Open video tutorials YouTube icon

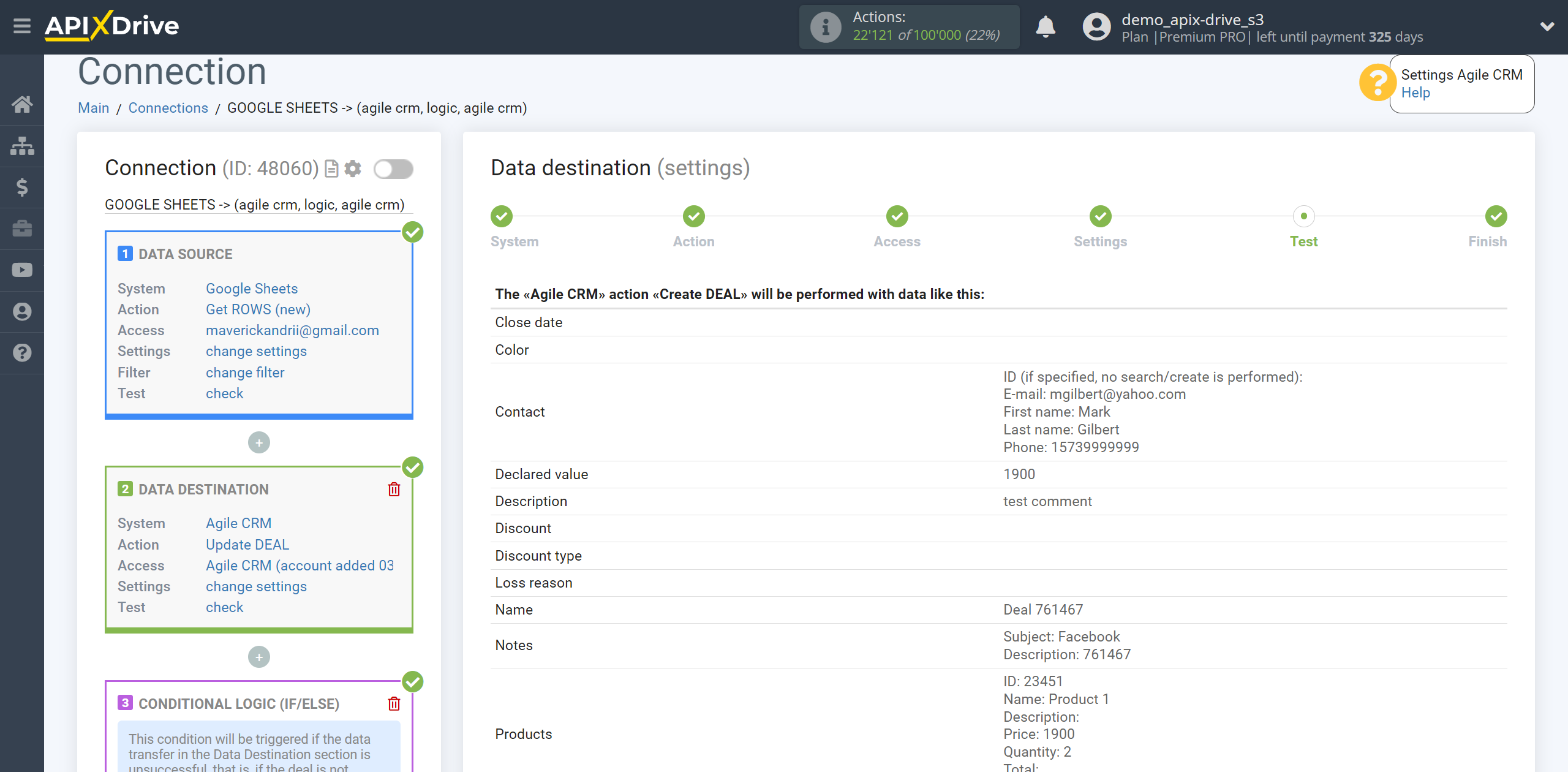(22, 270)
